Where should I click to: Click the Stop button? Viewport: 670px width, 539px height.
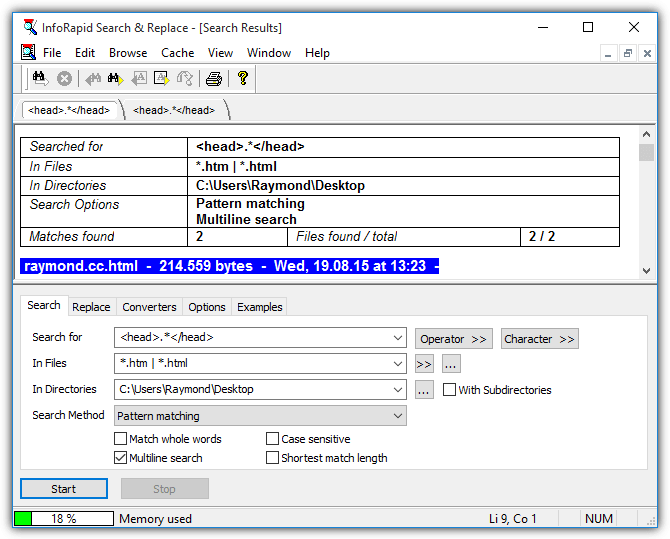[x=165, y=489]
